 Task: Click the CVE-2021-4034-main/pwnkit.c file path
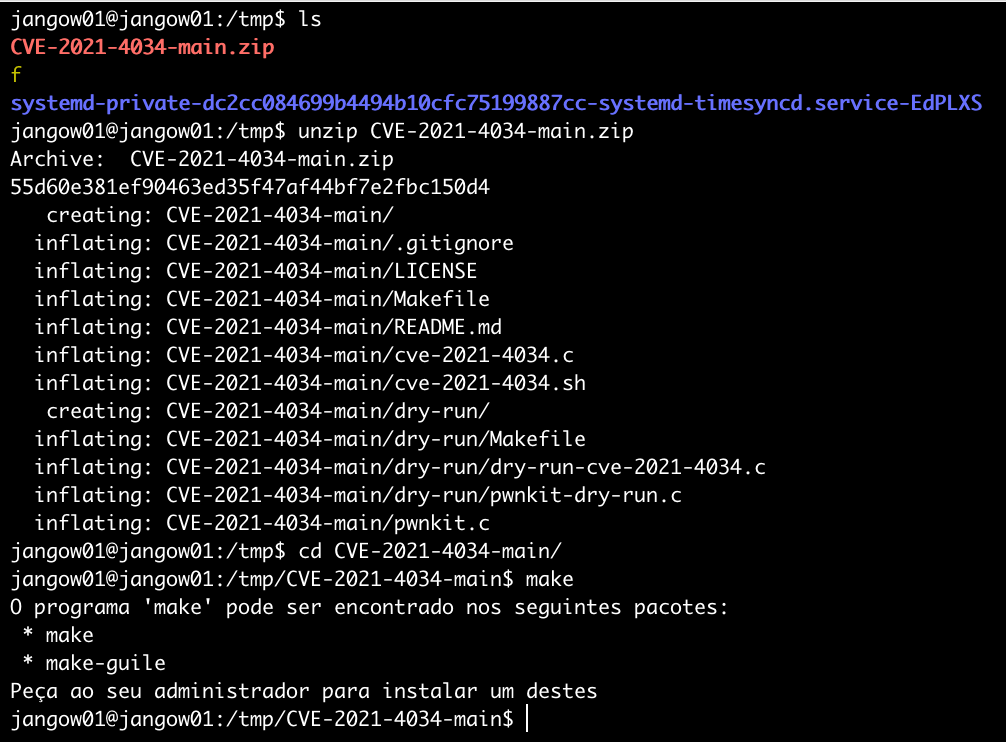tap(327, 523)
